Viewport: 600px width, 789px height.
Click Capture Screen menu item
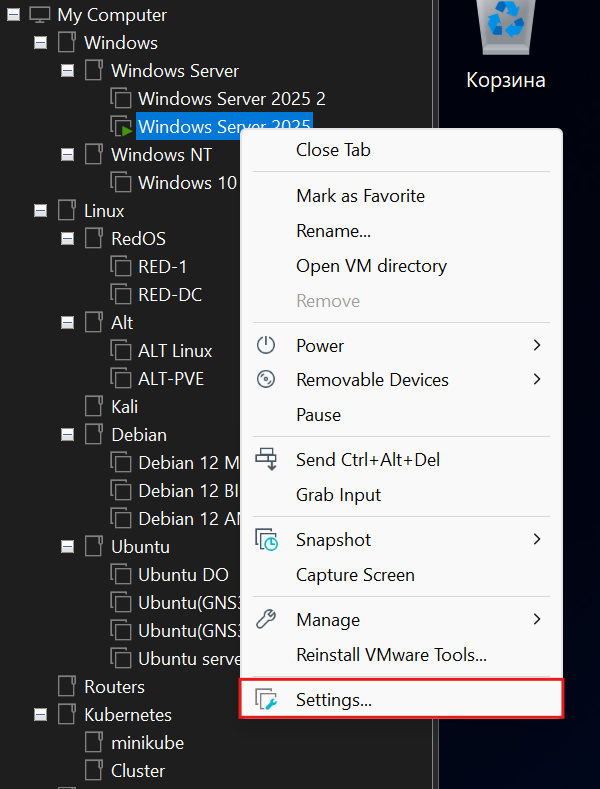pos(355,575)
